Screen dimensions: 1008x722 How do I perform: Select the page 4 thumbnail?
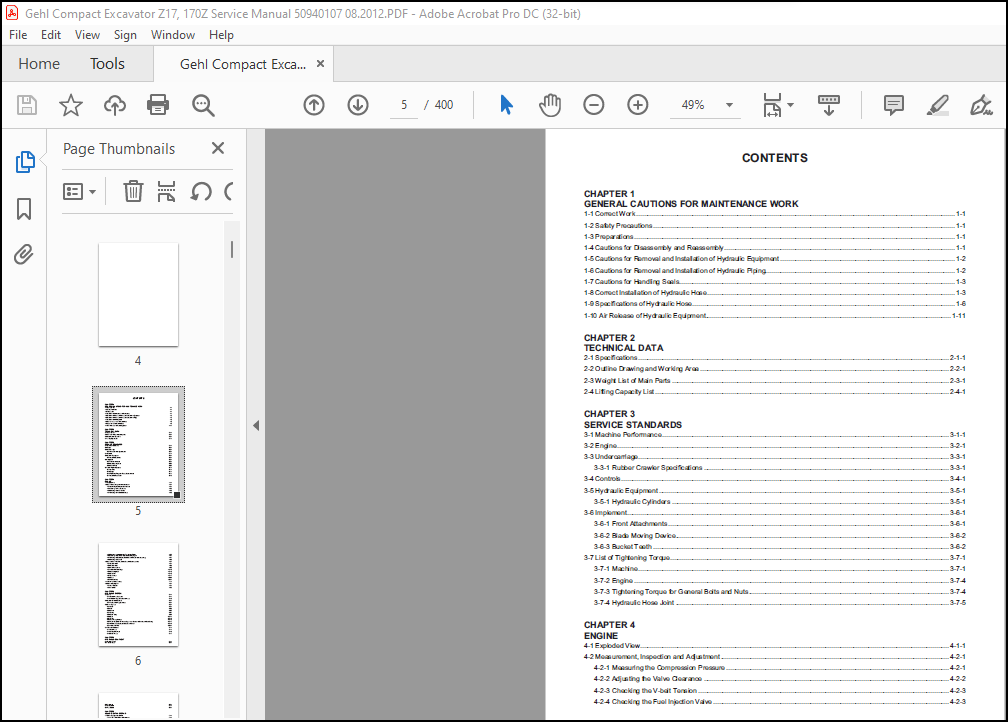click(138, 294)
